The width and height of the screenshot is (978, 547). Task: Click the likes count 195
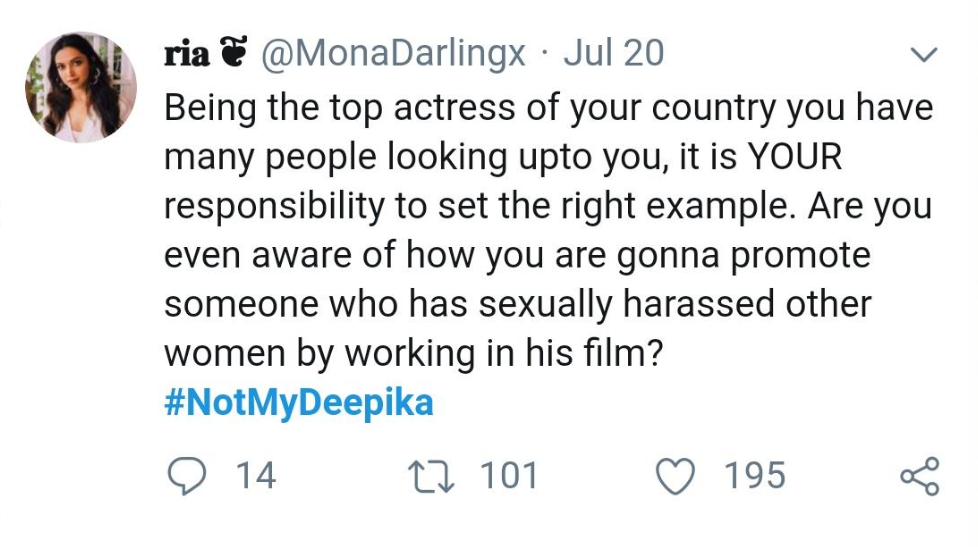coord(755,476)
